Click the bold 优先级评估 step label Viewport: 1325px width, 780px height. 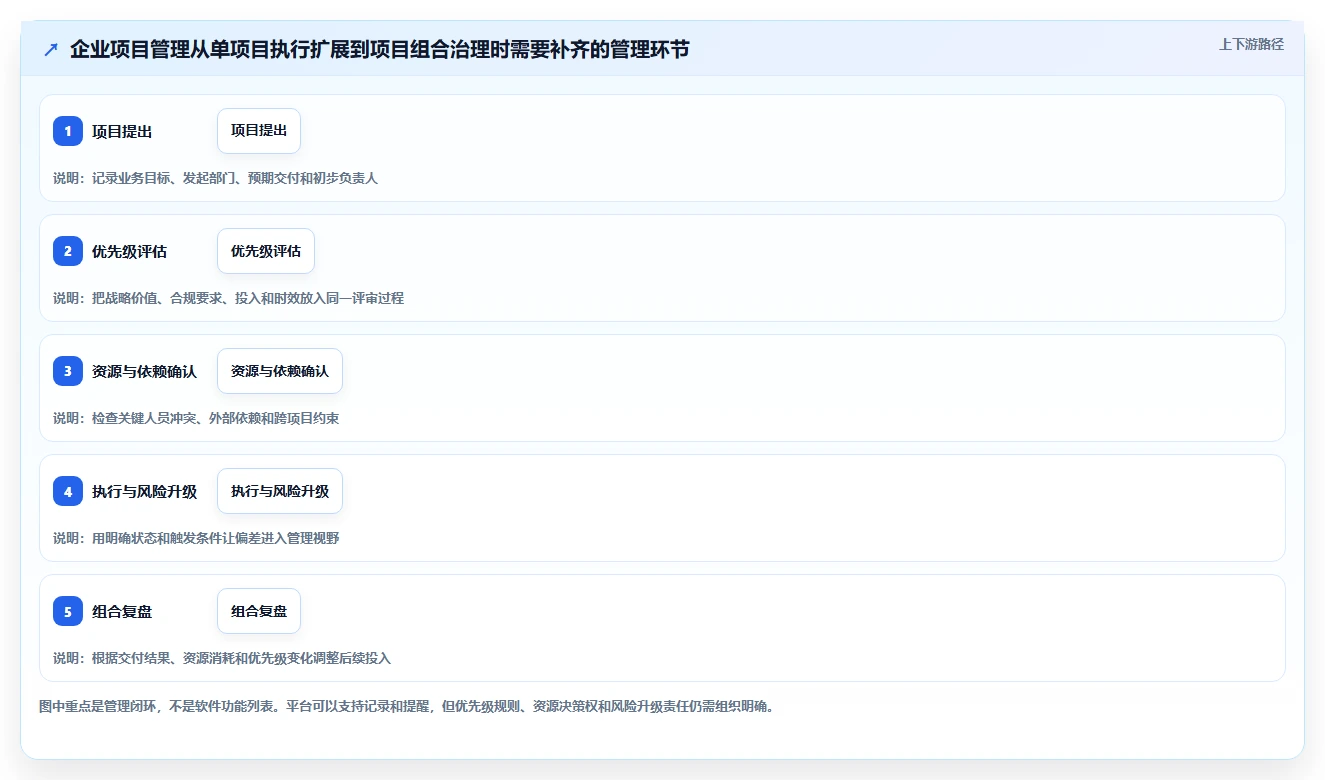(129, 251)
